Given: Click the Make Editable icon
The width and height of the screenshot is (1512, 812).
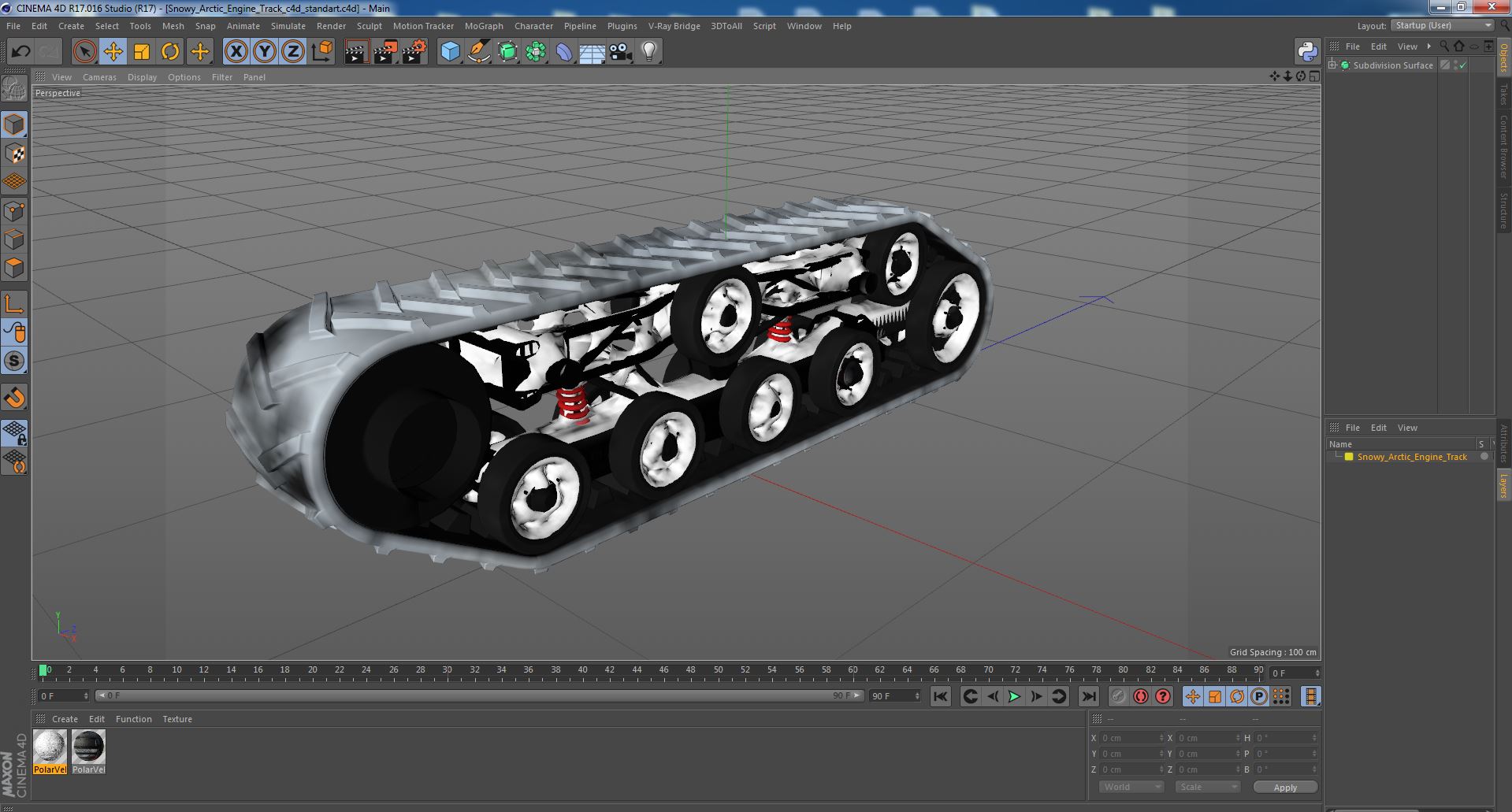Looking at the screenshot, I should coord(14,88).
